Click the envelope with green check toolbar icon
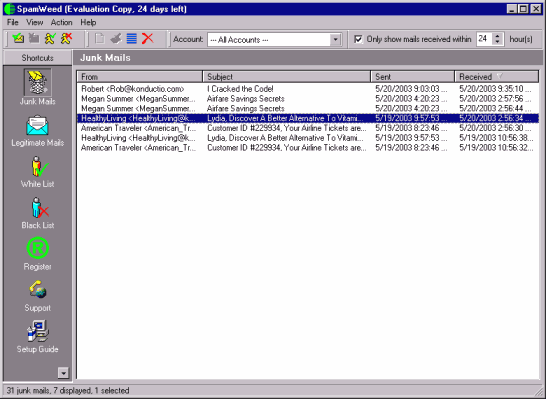This screenshot has width=546, height=399. 18,38
